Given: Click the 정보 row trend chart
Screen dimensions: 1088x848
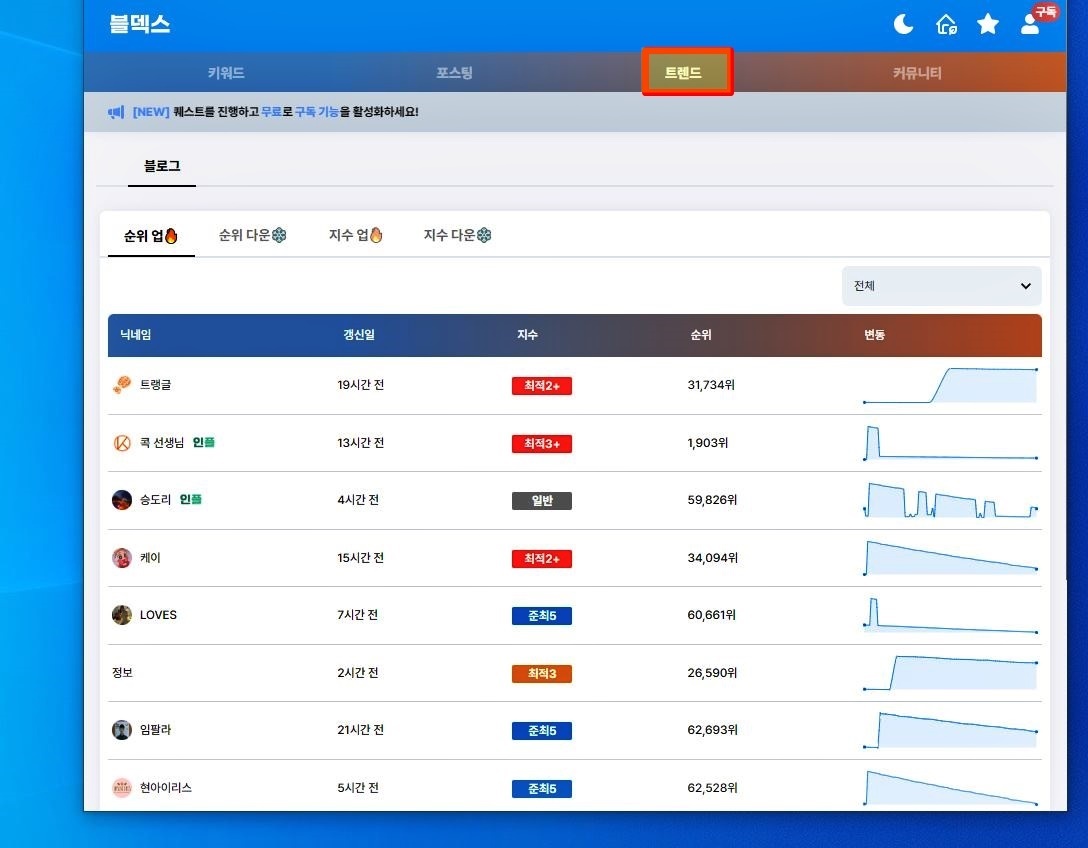Looking at the screenshot, I should click(x=950, y=672).
